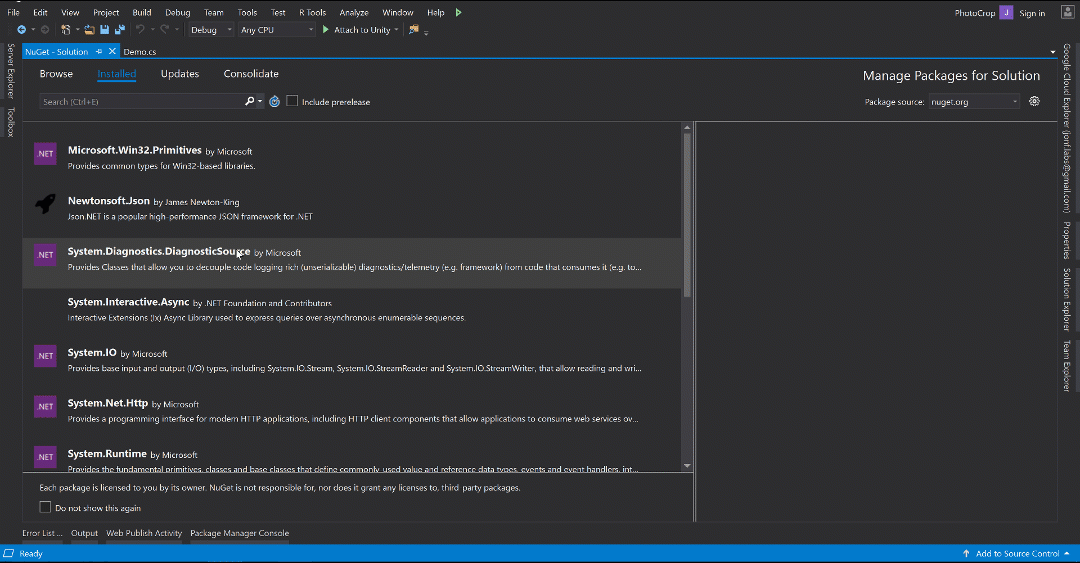
Task: Open the Error List panel tab
Action: (42, 533)
